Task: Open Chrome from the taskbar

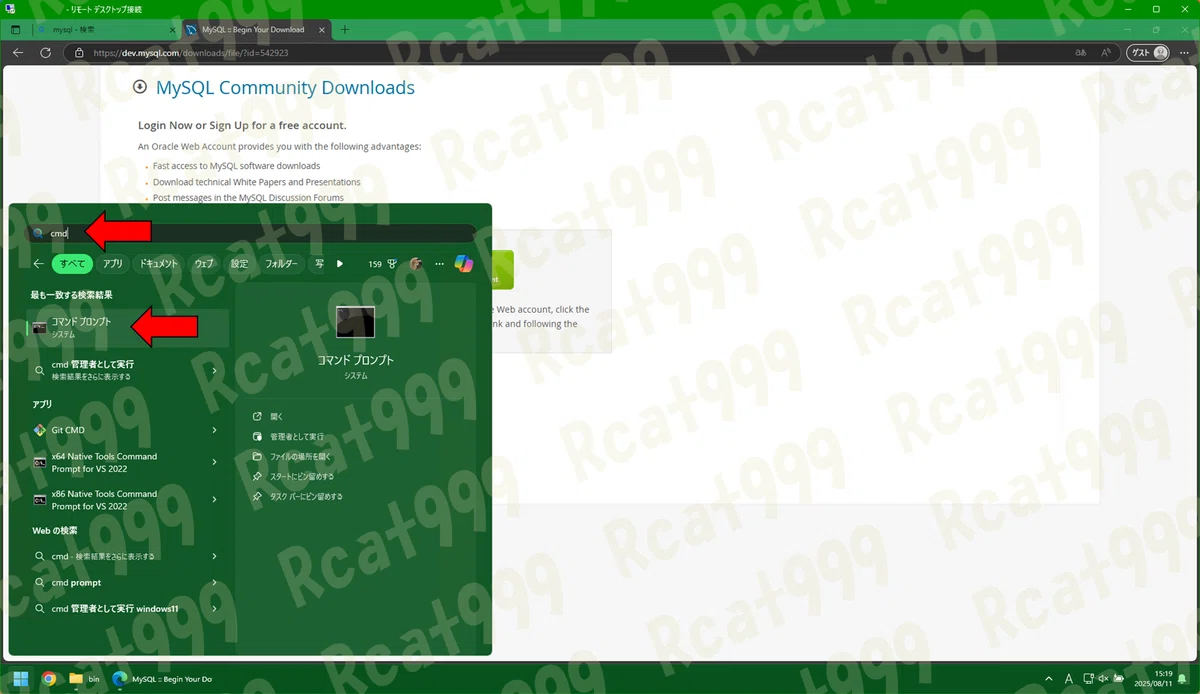Action: [x=48, y=679]
